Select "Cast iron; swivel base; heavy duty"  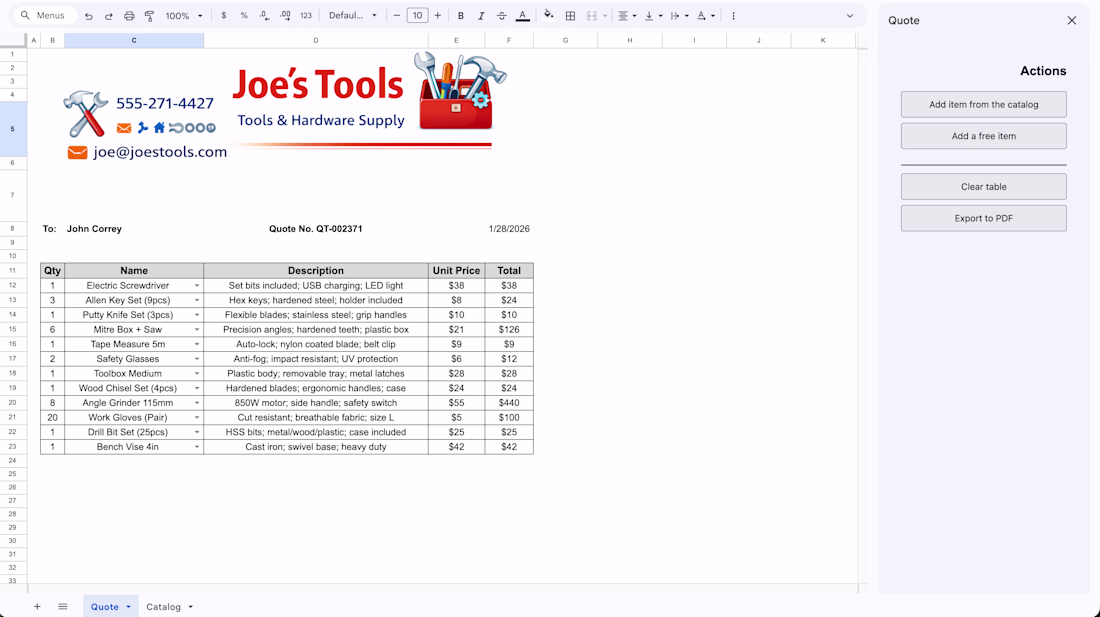click(x=316, y=447)
